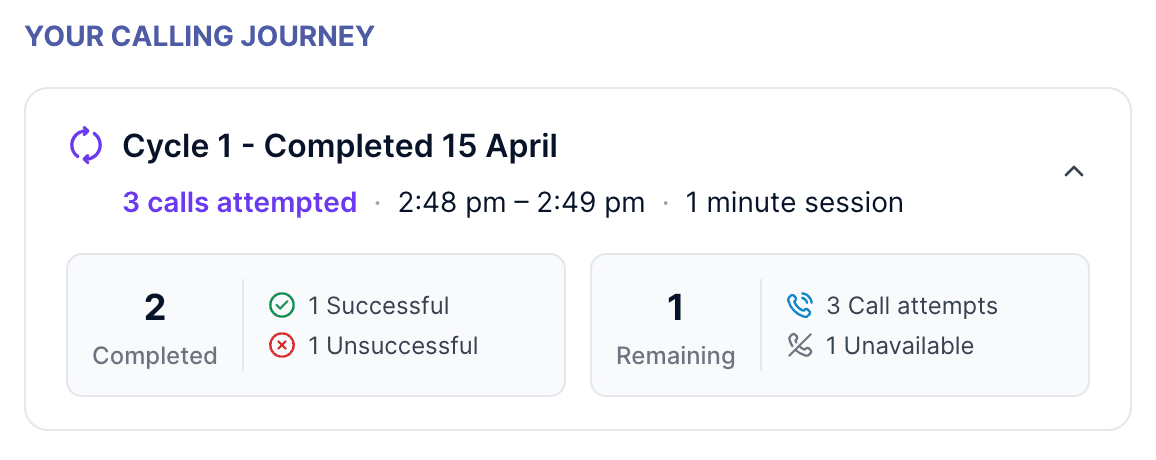This screenshot has width=1156, height=460.
Task: Click the "2:48 pm – 2:49 pm" time range
Action: (x=521, y=203)
